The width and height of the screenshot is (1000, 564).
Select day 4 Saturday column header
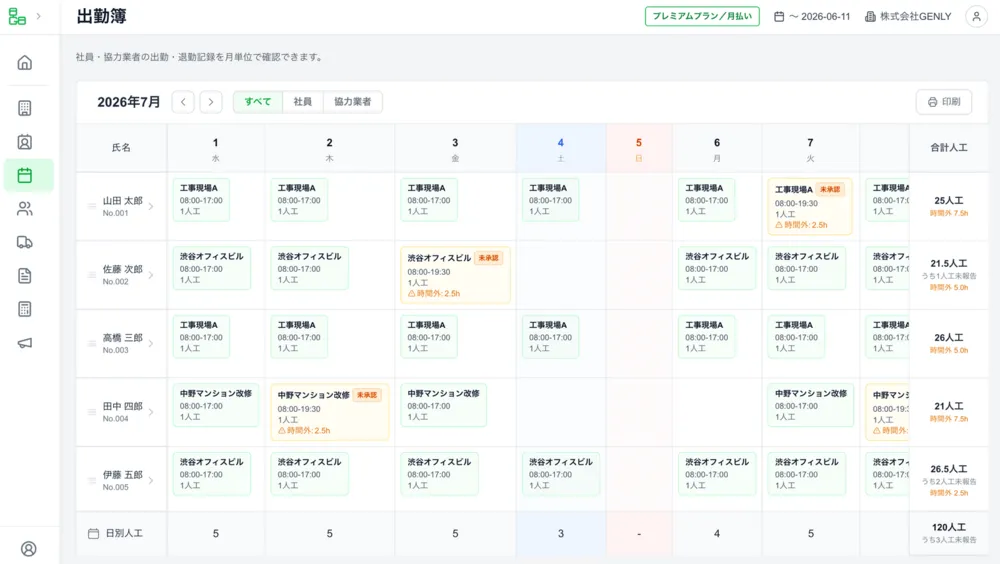[x=561, y=148]
